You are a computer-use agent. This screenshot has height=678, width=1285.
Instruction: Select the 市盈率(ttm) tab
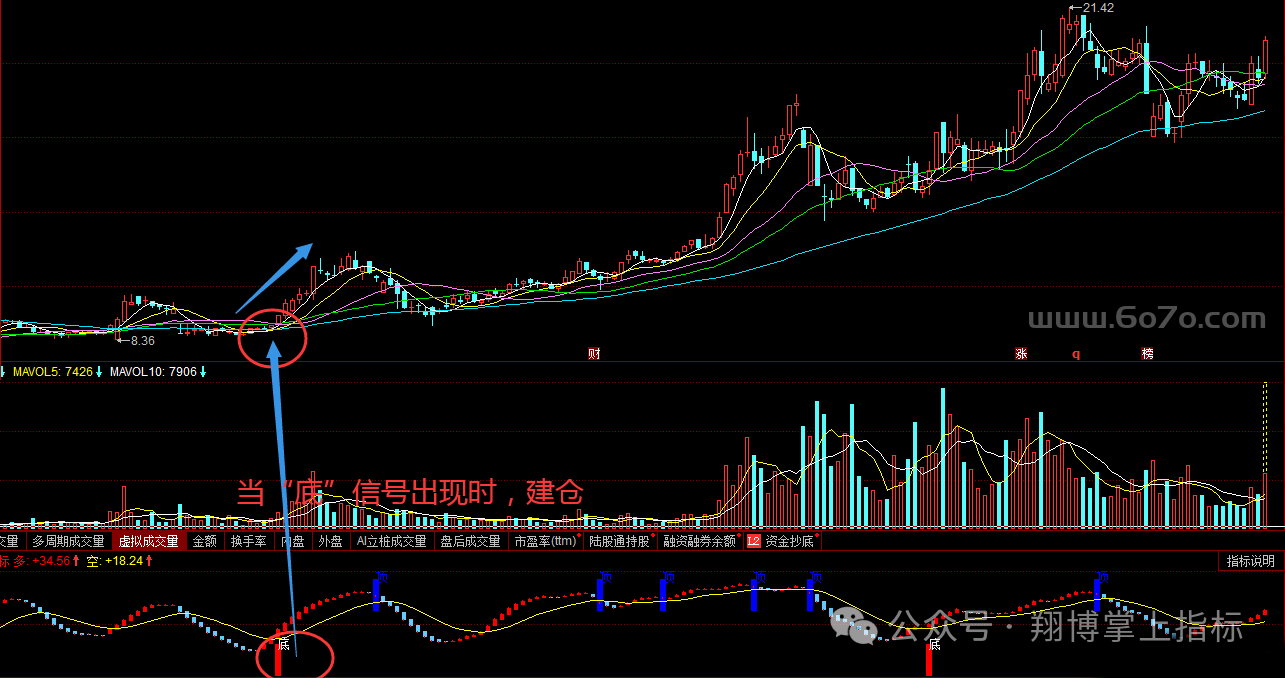coord(545,541)
